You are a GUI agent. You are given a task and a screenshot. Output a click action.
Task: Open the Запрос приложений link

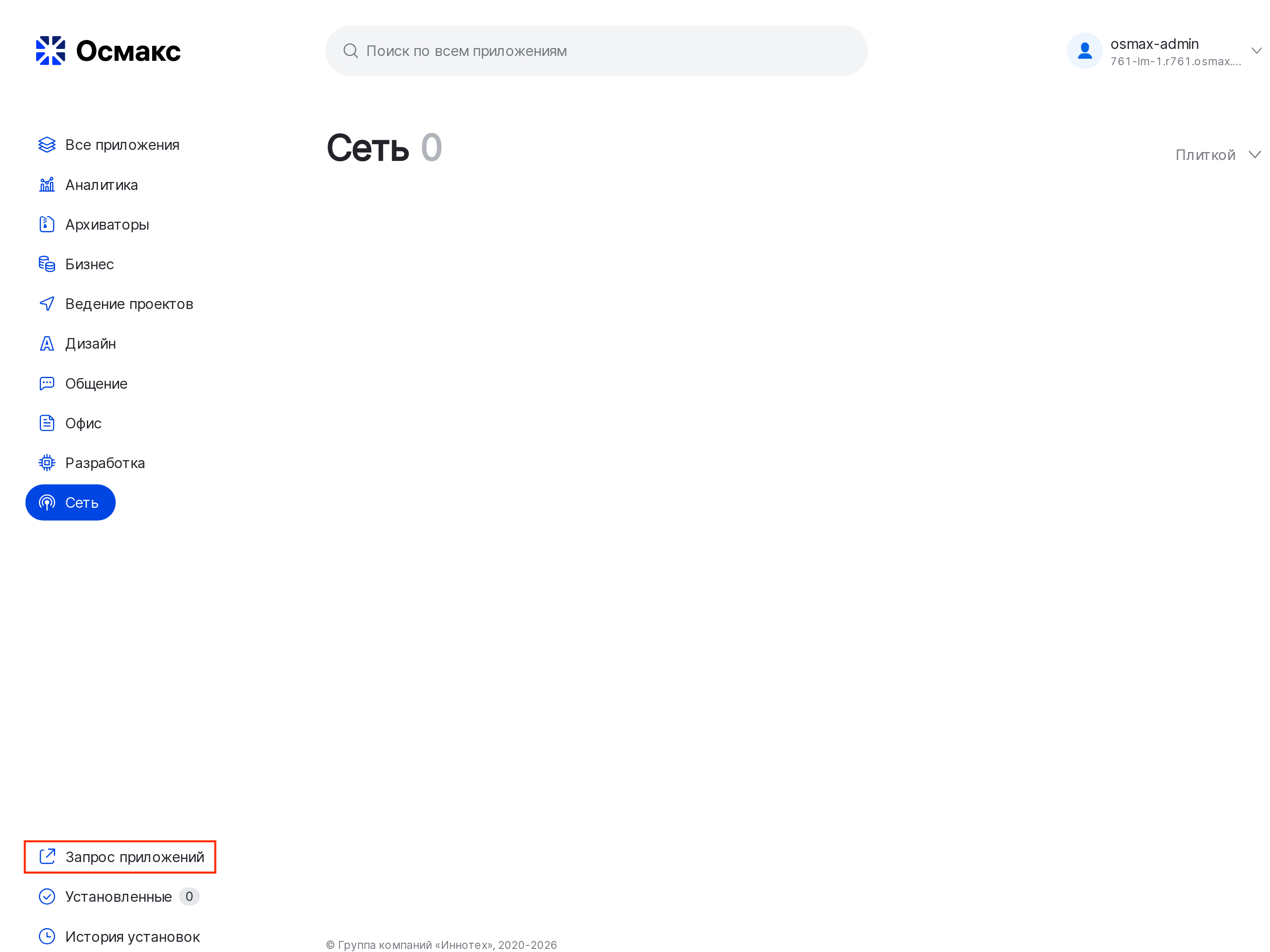pos(120,857)
